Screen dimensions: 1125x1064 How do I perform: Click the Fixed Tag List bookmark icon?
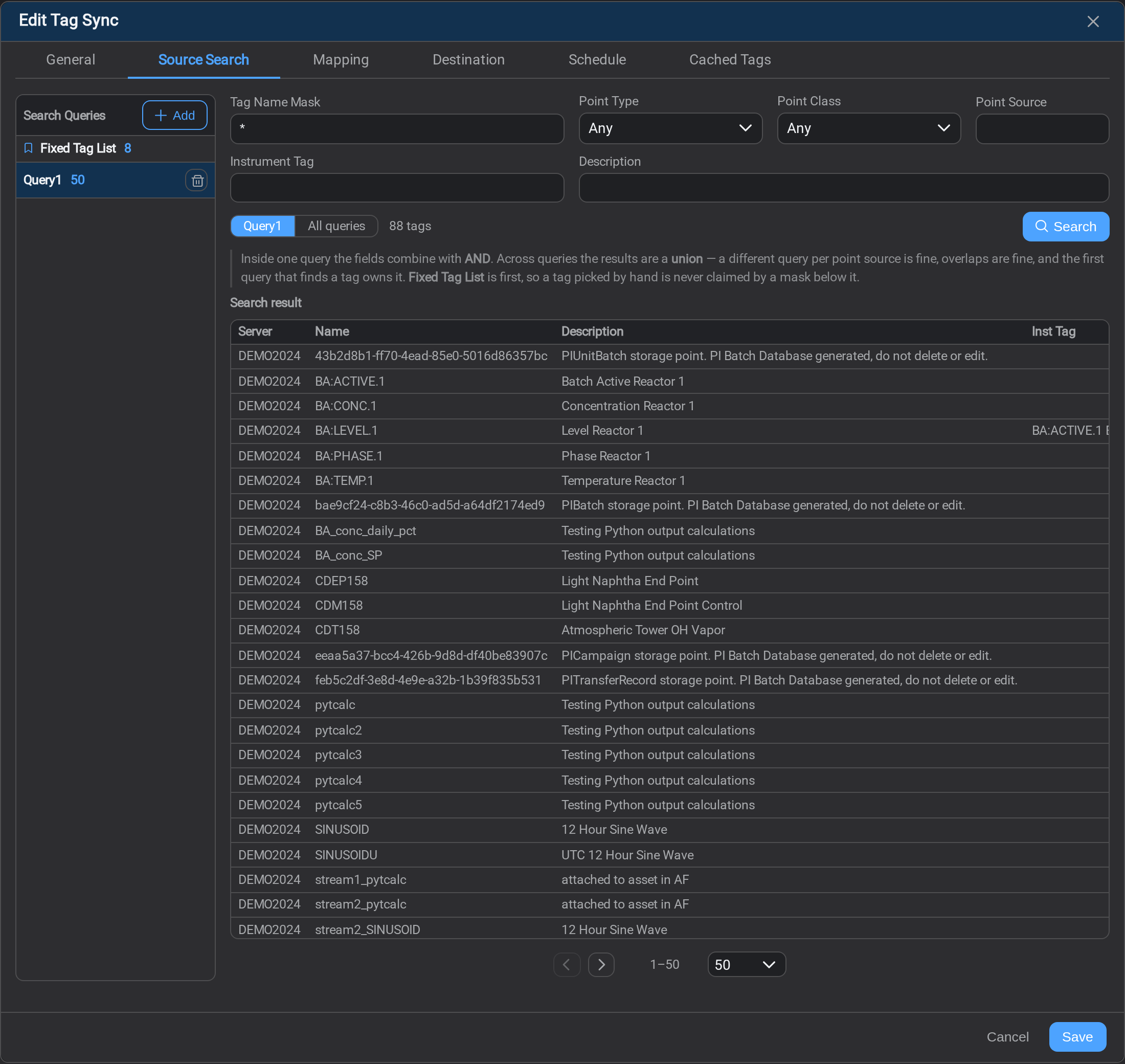click(28, 148)
